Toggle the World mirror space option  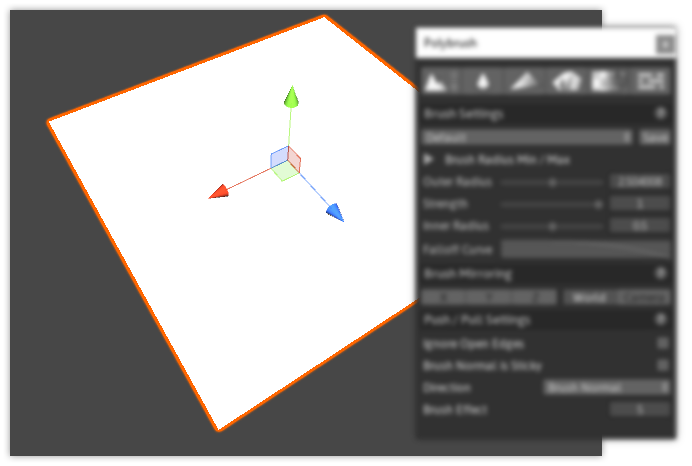[x=590, y=297]
